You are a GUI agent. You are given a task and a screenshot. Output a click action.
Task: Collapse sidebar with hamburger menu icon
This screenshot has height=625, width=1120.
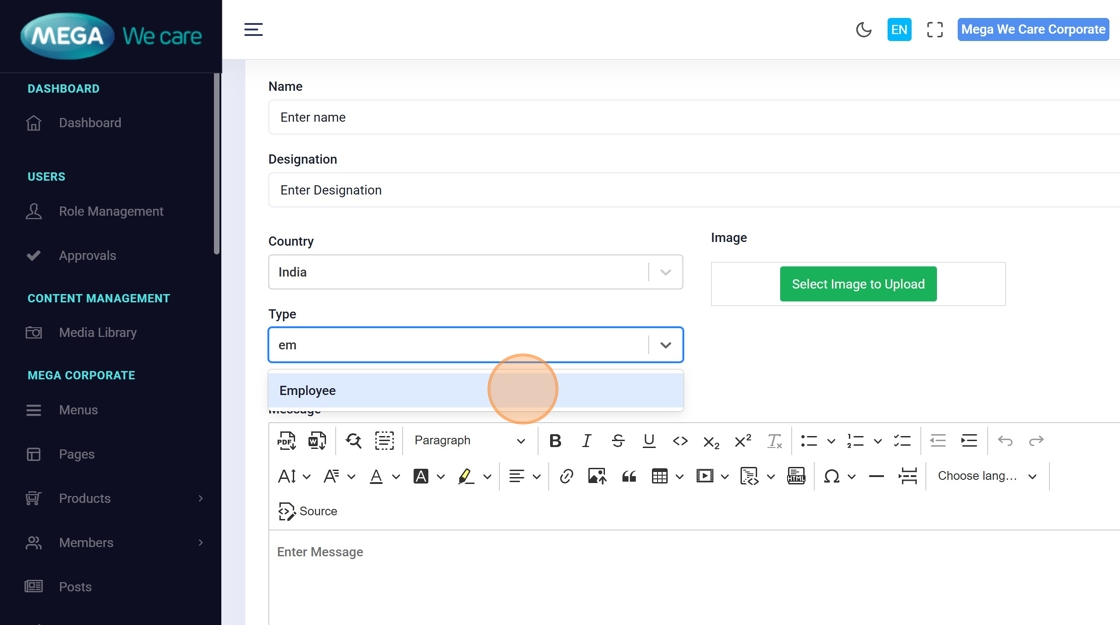[x=254, y=30]
